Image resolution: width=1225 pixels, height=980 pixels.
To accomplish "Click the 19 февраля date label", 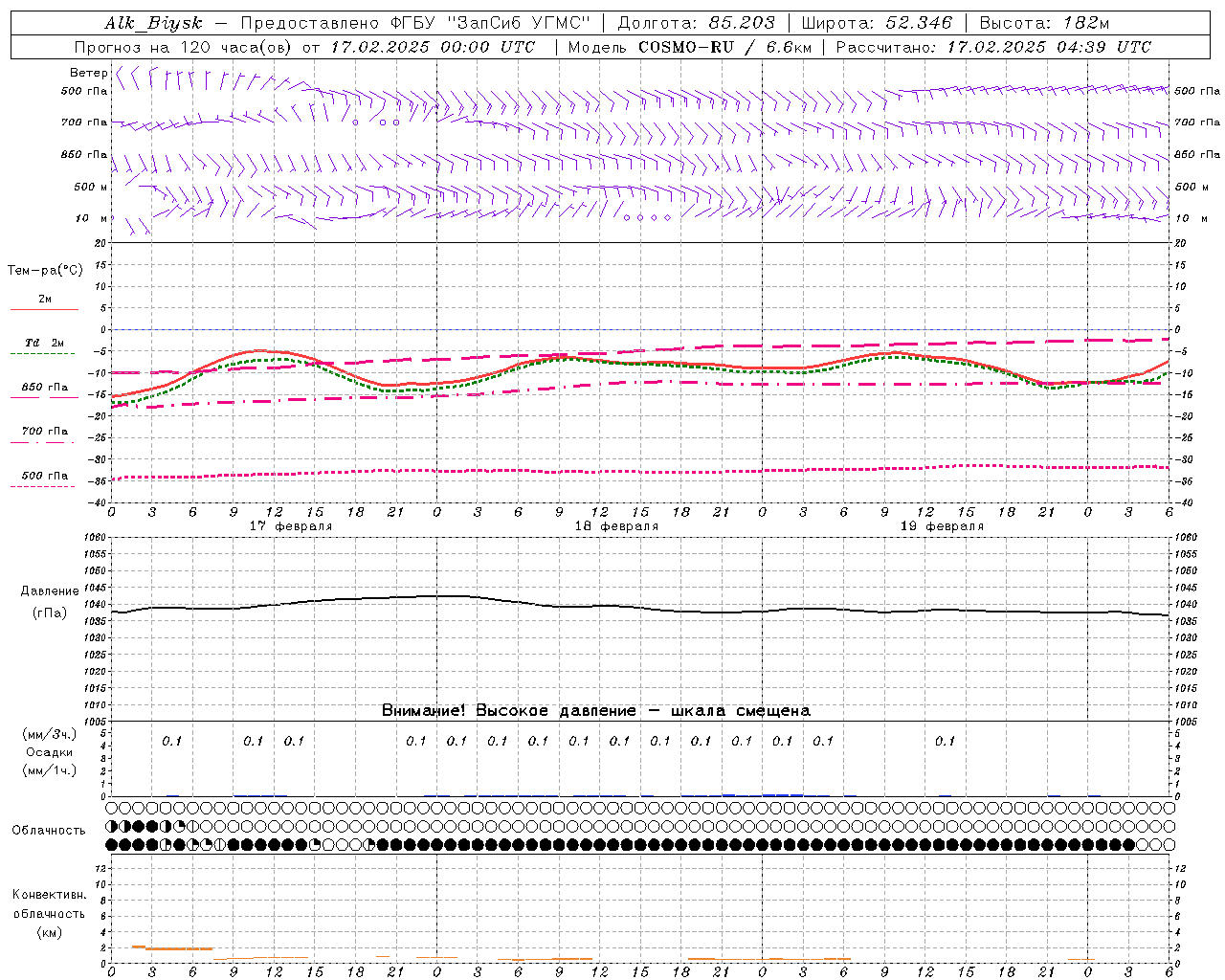I will pyautogui.click(x=942, y=526).
